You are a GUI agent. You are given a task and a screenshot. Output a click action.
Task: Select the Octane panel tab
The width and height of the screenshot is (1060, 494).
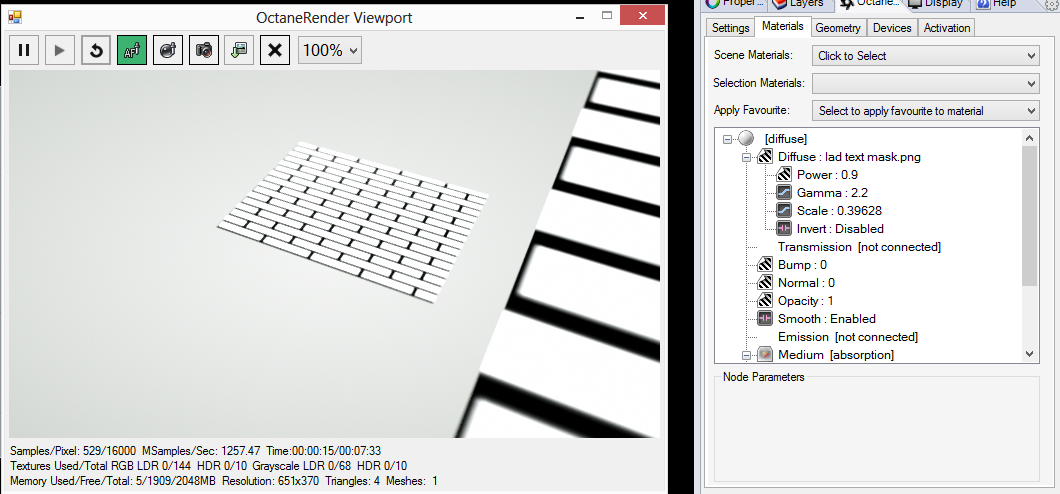(869, 4)
